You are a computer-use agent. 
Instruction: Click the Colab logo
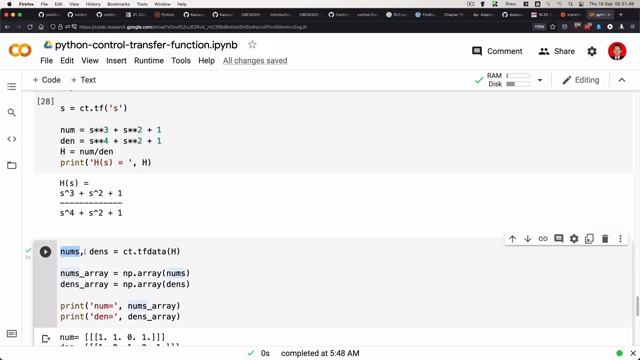(20, 51)
